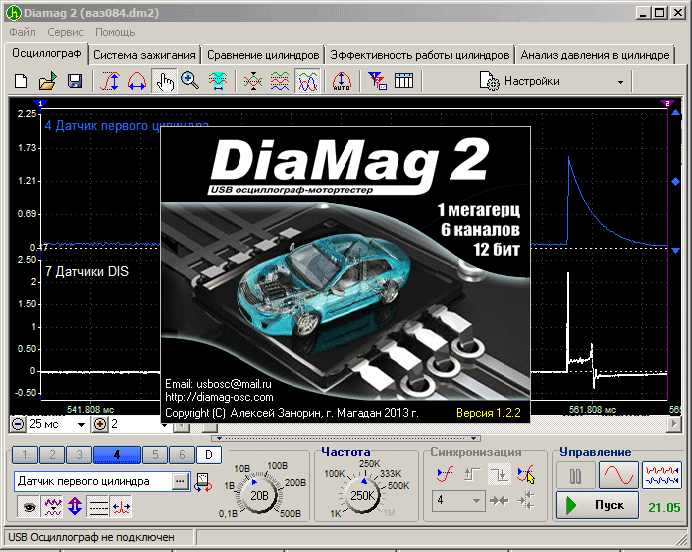Screen dimensions: 692x552
Task: Click the blue marker 1 flag
Action: 40,104
